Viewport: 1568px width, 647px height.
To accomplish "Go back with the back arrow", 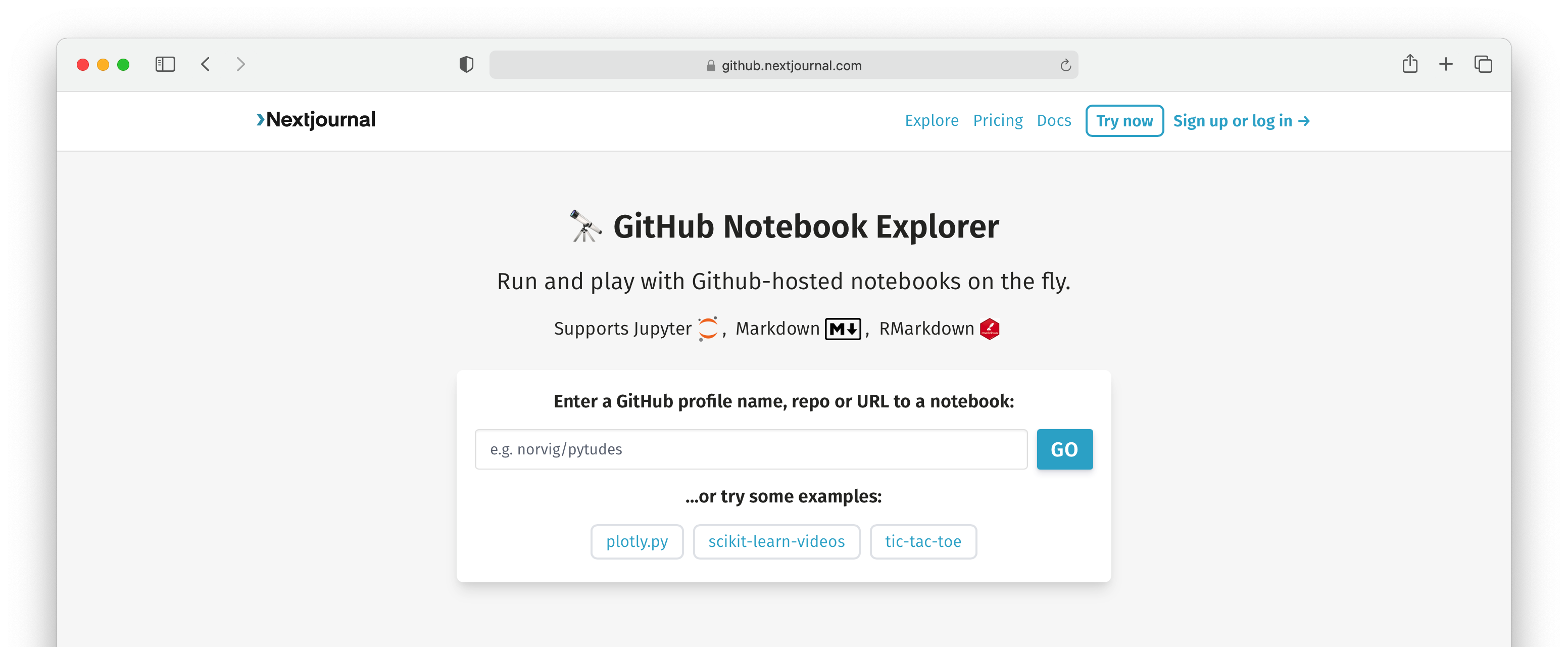I will click(x=206, y=65).
